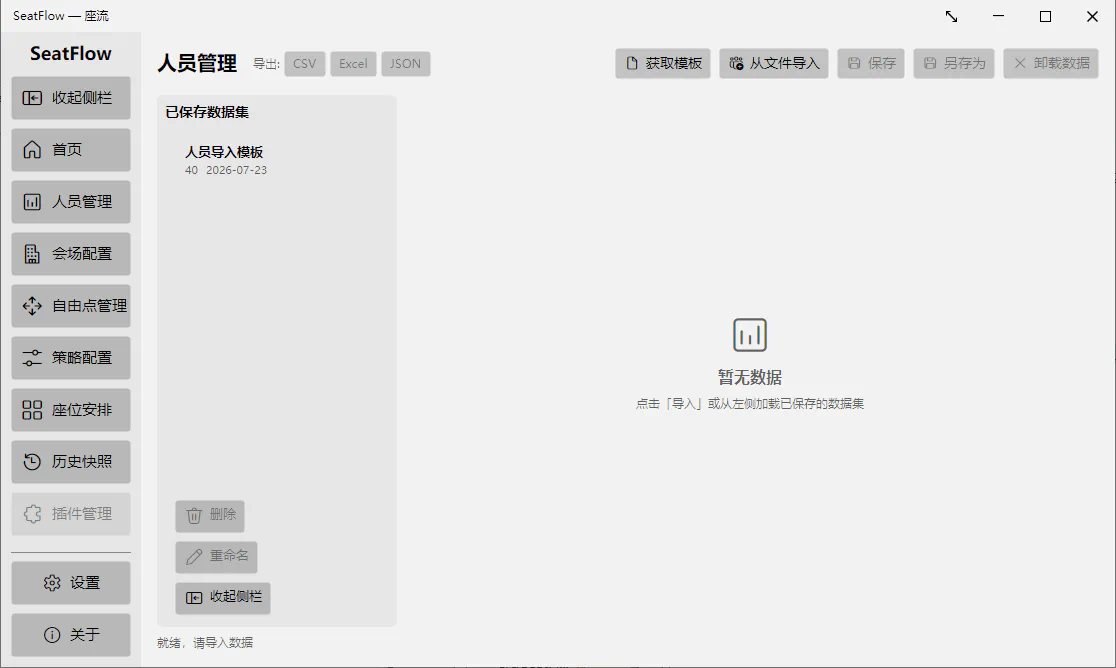Collapse the sidebar via top 收起侧栏 button

[x=70, y=98]
